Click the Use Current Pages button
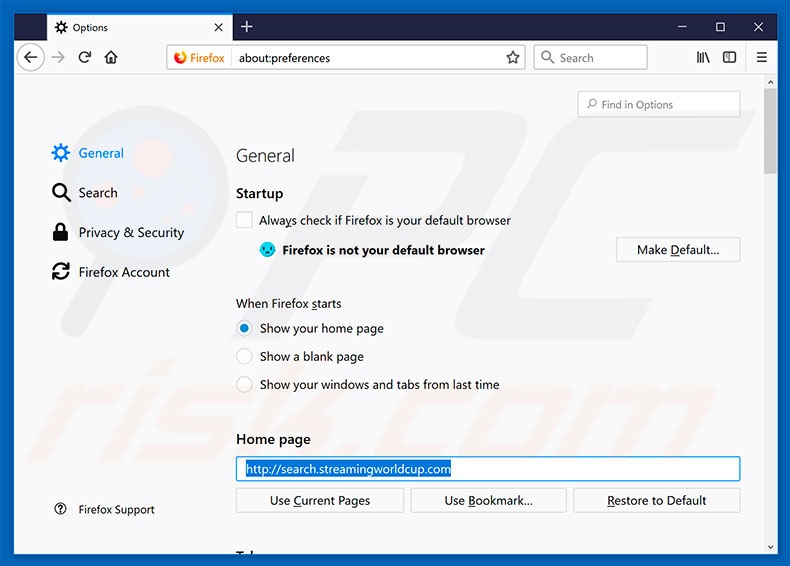This screenshot has height=566, width=790. point(320,500)
